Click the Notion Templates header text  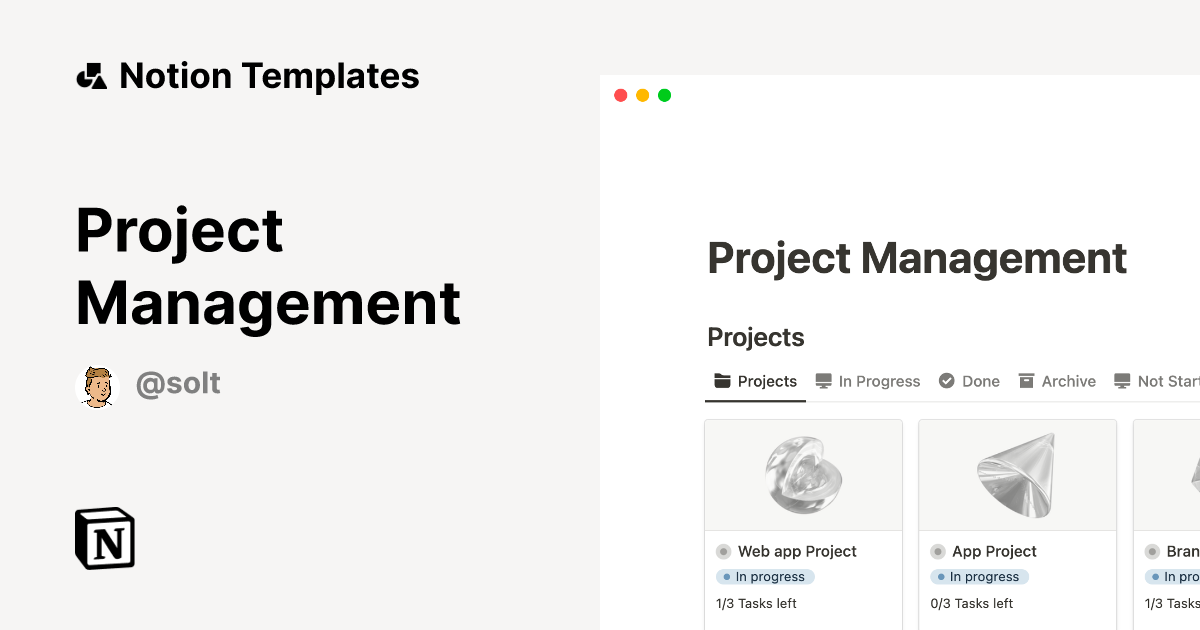[x=269, y=76]
